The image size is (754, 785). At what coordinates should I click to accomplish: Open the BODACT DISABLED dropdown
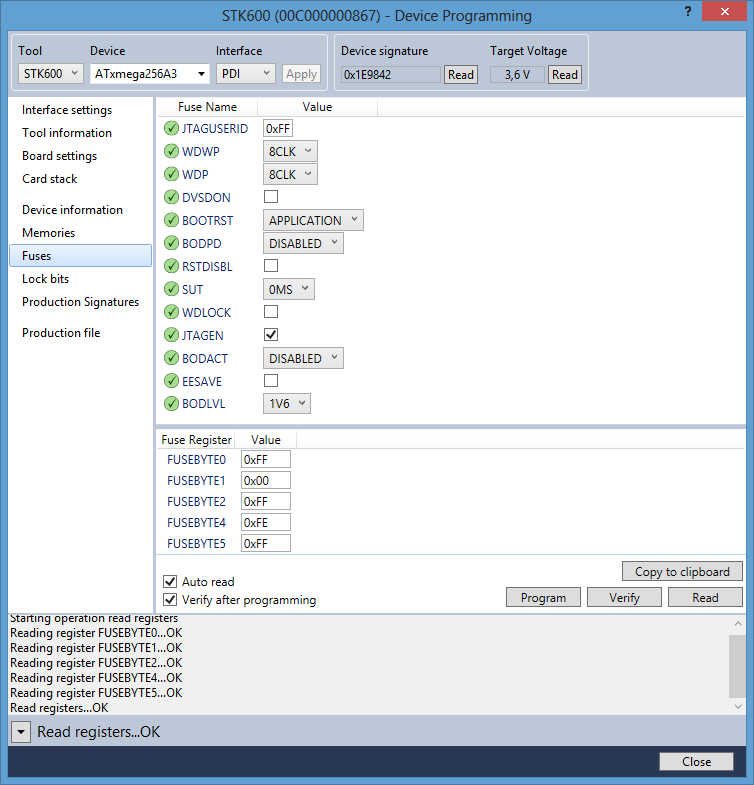tap(303, 358)
